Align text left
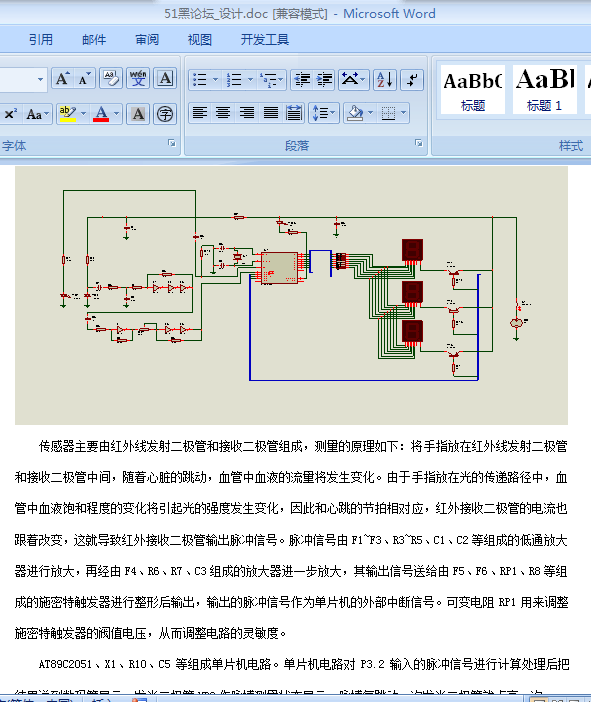 coord(200,113)
